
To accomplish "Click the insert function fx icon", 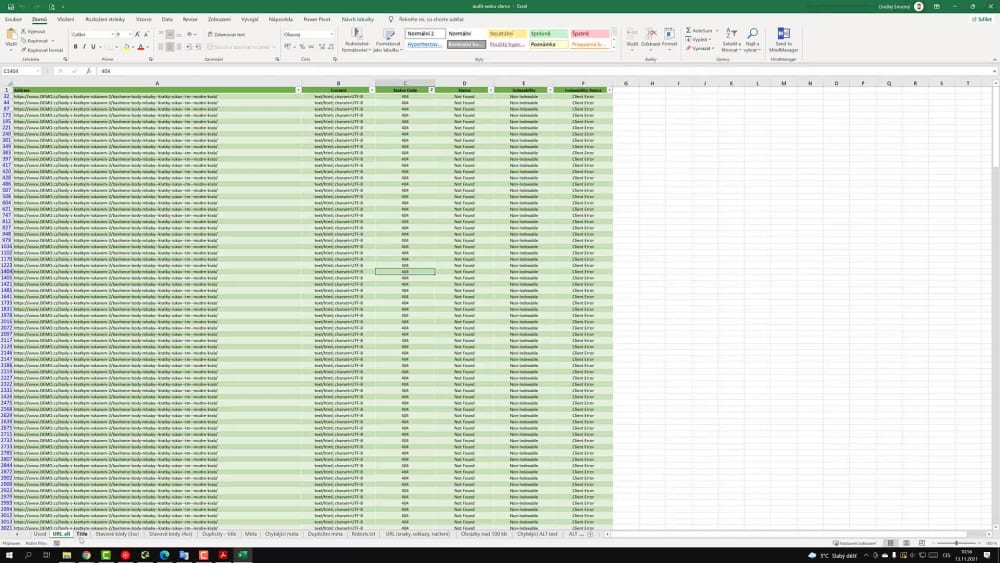I will click(88, 71).
